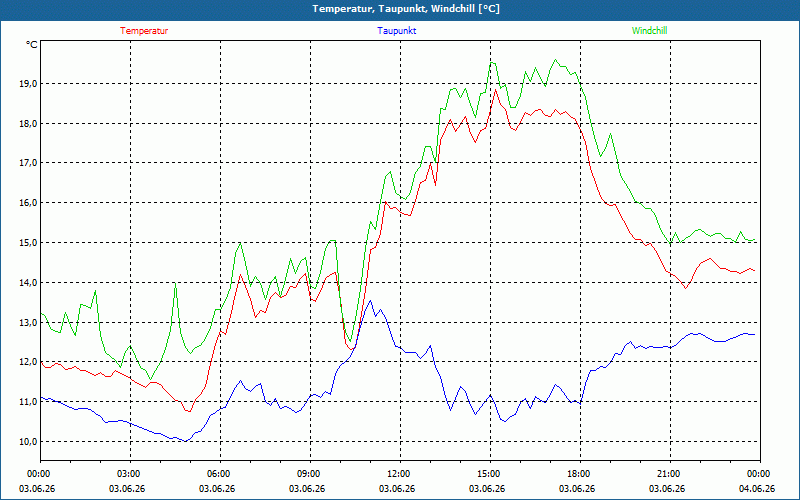Click the Windchill peak near 17:00
The width and height of the screenshot is (800, 500).
(556, 60)
